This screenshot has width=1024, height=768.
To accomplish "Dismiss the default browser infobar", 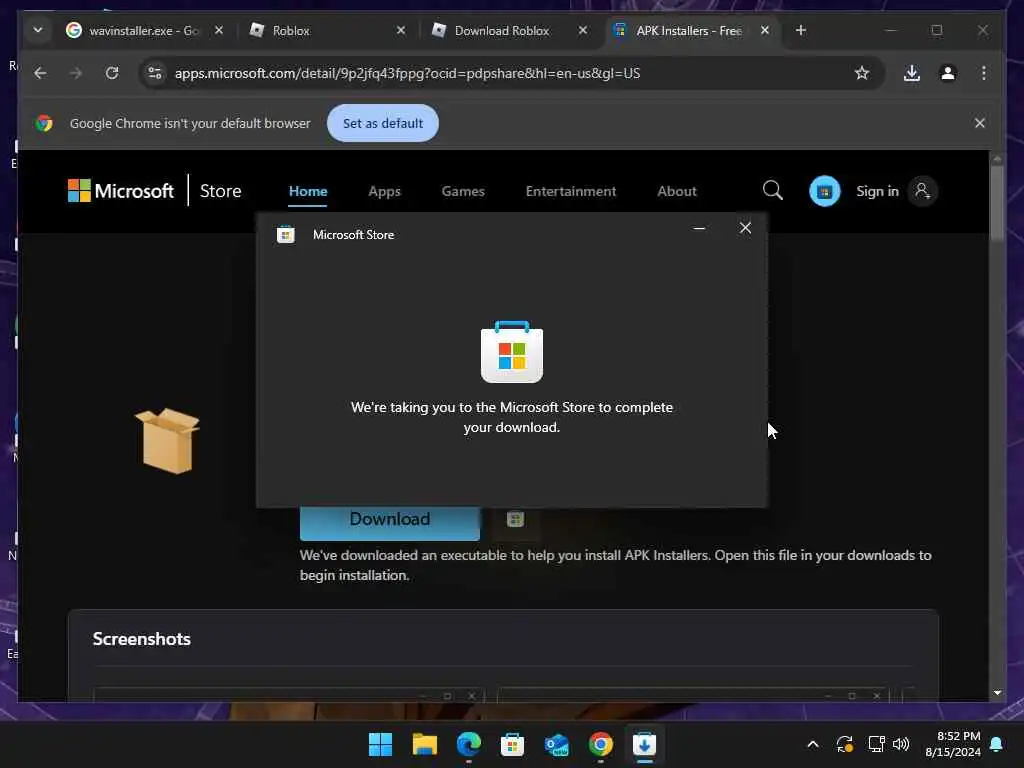I will pyautogui.click(x=980, y=123).
